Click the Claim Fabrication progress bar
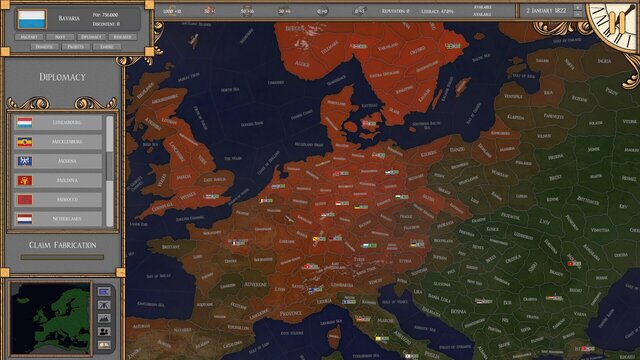This screenshot has width=640, height=360. (62, 257)
